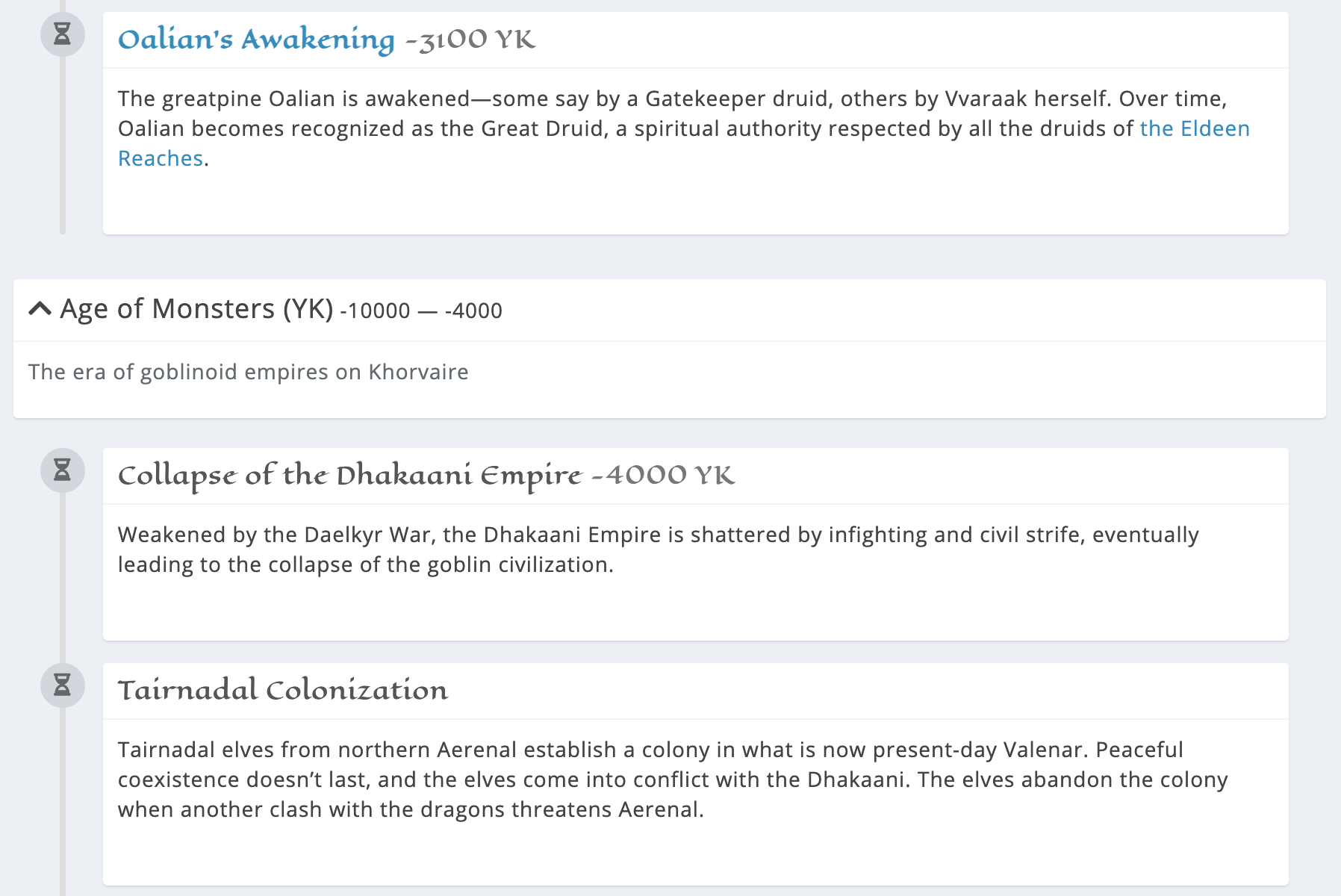The width and height of the screenshot is (1341, 896).
Task: Click the Tairnadal elves description paragraph
Action: pos(672,780)
